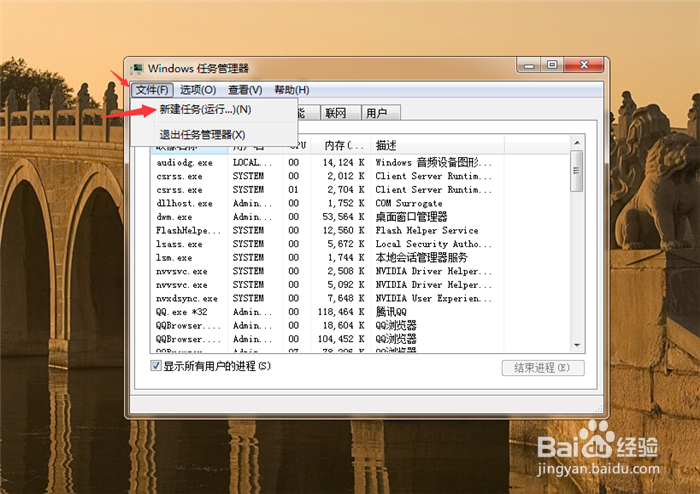Close the Task Manager window
700x494 pixels.
coord(584,65)
